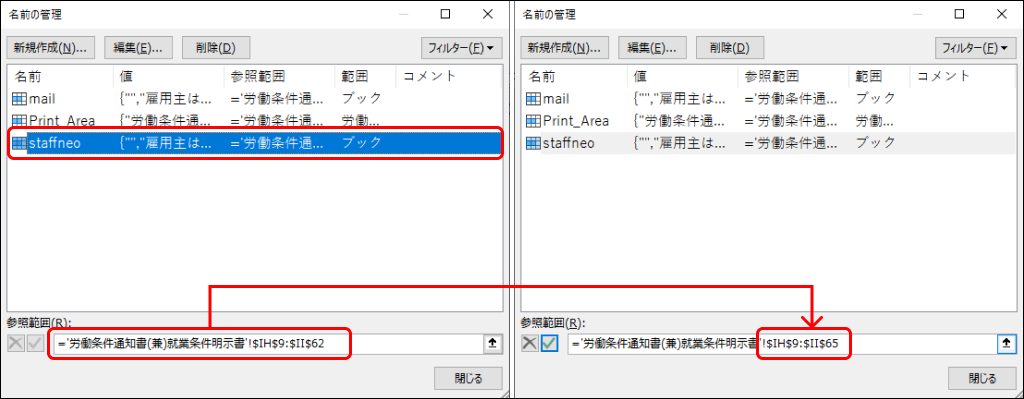Sort by 範囲 column header in right dialog
The image size is (1024, 399).
879,76
